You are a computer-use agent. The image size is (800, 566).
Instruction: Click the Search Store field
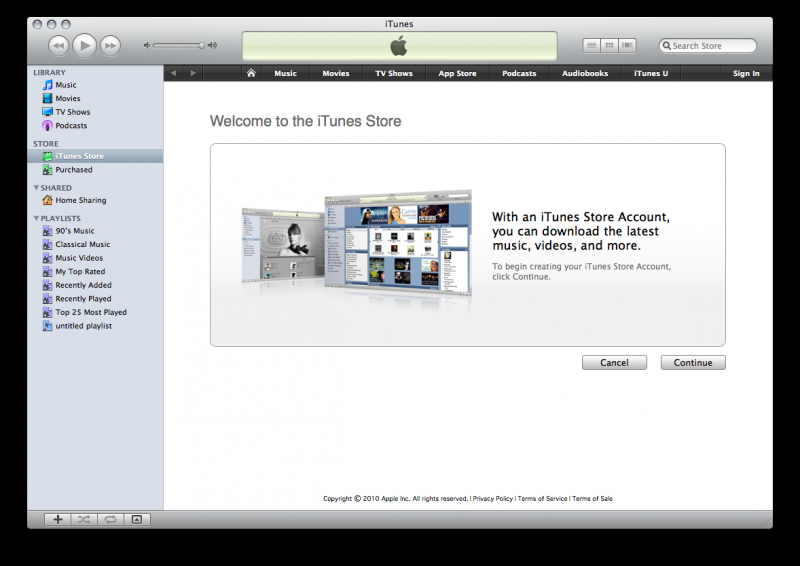click(712, 46)
